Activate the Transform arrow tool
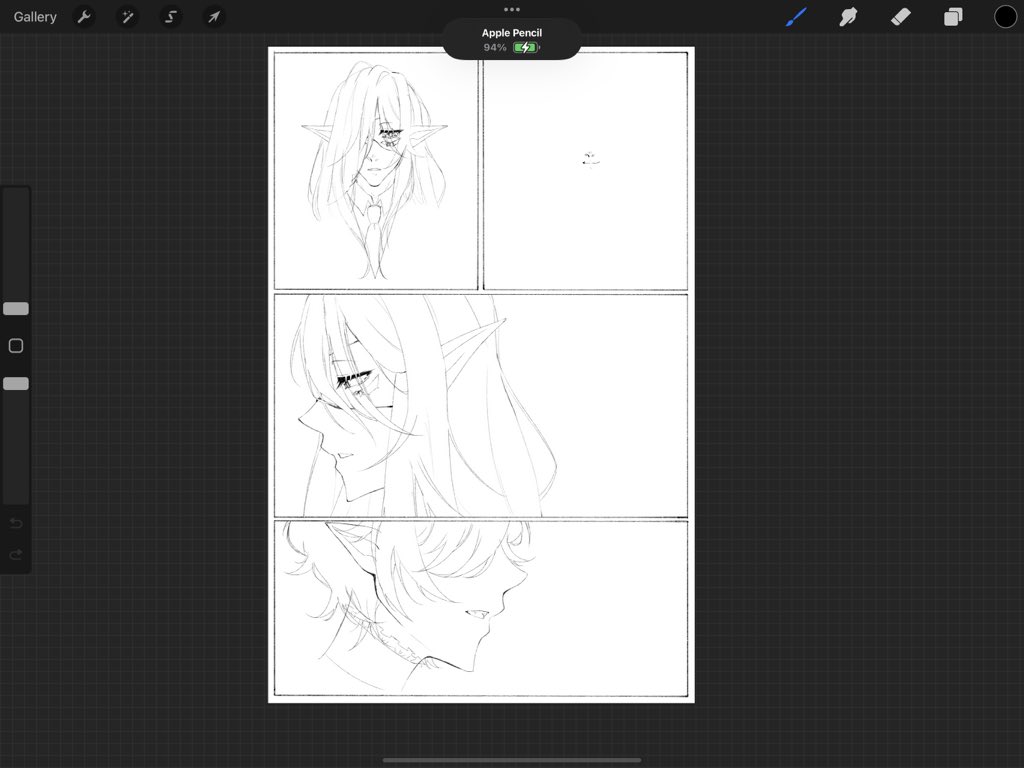 coord(213,17)
